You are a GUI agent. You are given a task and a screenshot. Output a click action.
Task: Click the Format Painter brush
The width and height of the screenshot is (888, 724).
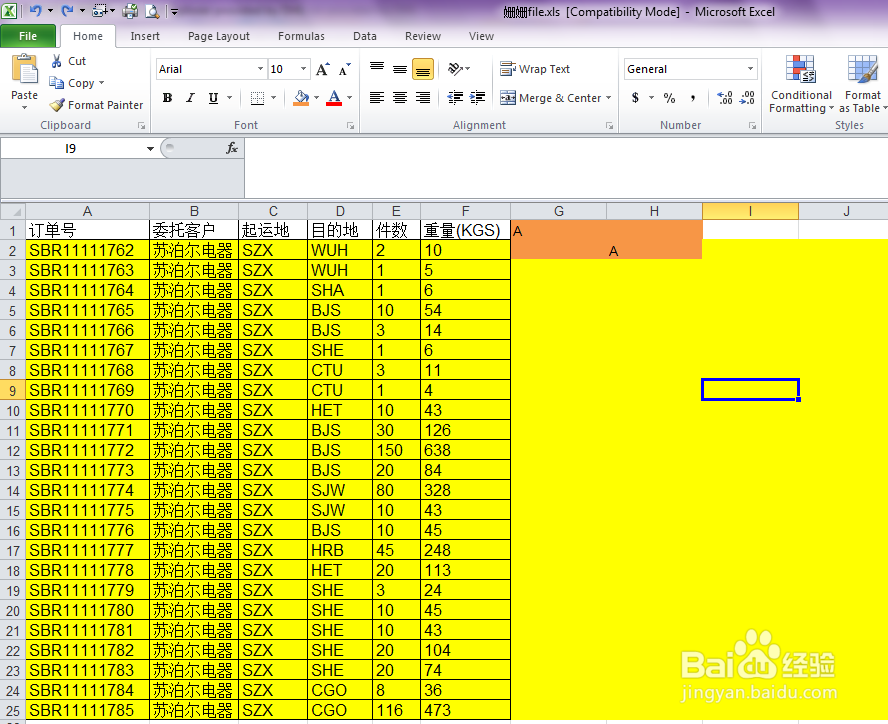tap(57, 104)
